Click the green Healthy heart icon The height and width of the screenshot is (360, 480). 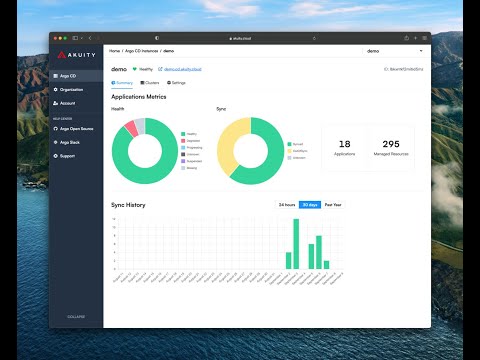[x=135, y=69]
